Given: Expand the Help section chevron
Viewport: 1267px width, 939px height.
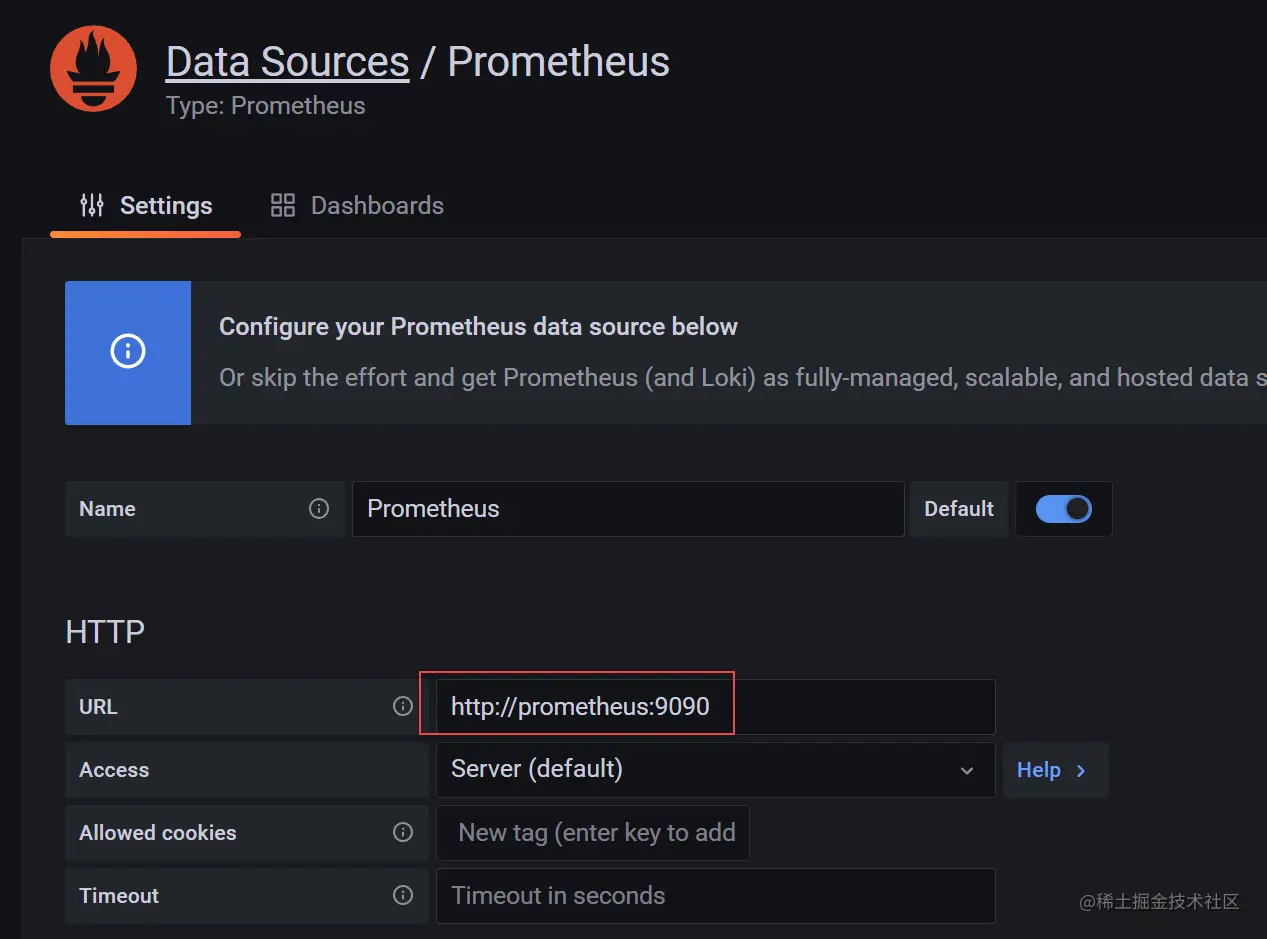Looking at the screenshot, I should click(x=1081, y=770).
